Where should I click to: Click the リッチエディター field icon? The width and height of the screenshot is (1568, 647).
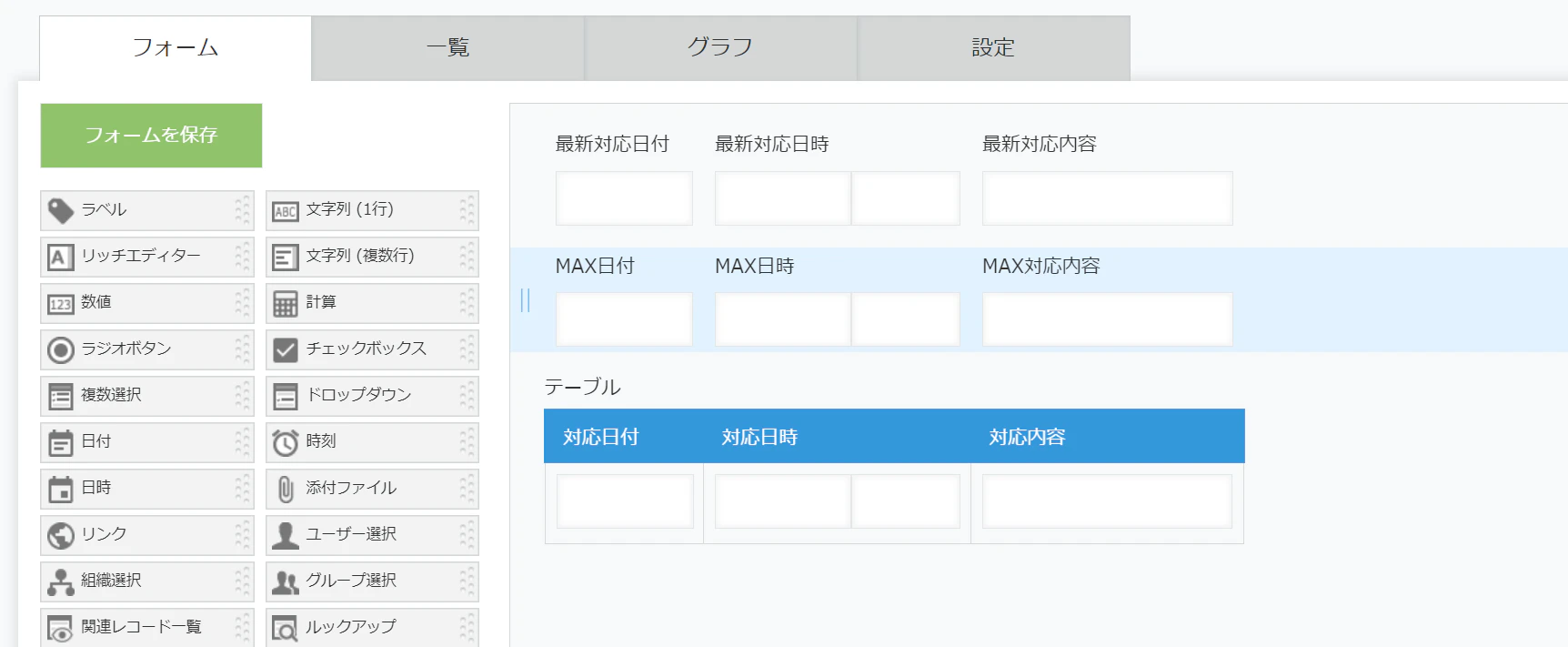[x=61, y=258]
